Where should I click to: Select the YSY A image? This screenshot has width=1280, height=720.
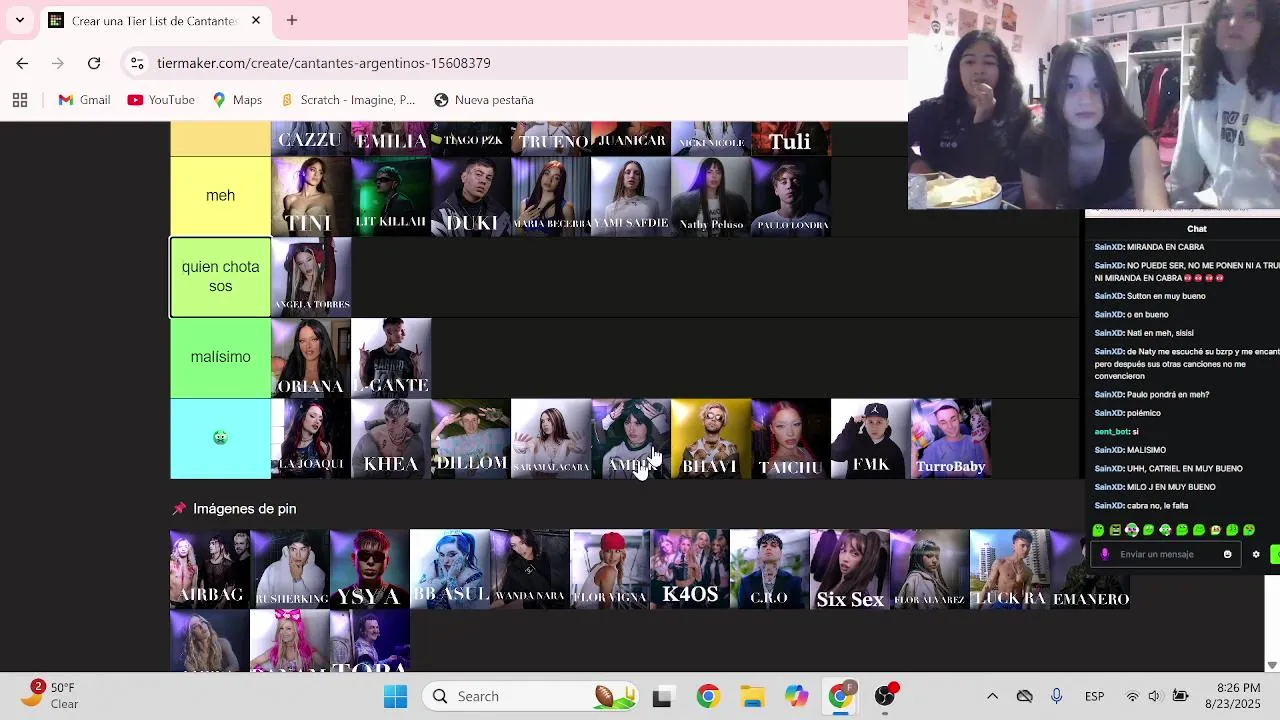(x=370, y=569)
